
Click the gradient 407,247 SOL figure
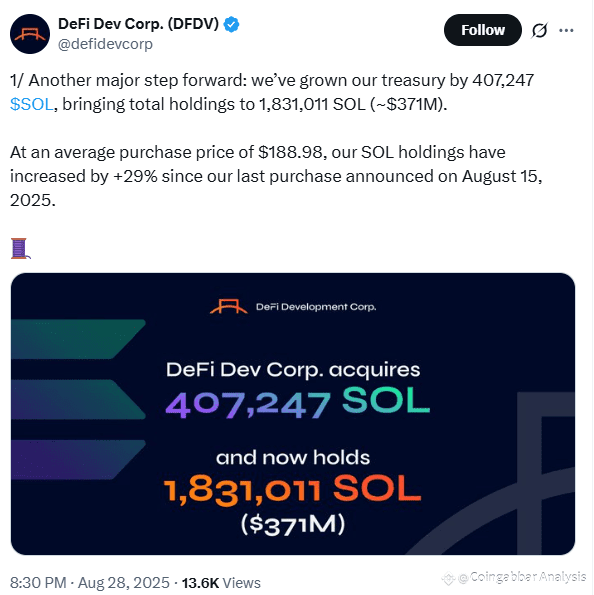298,403
